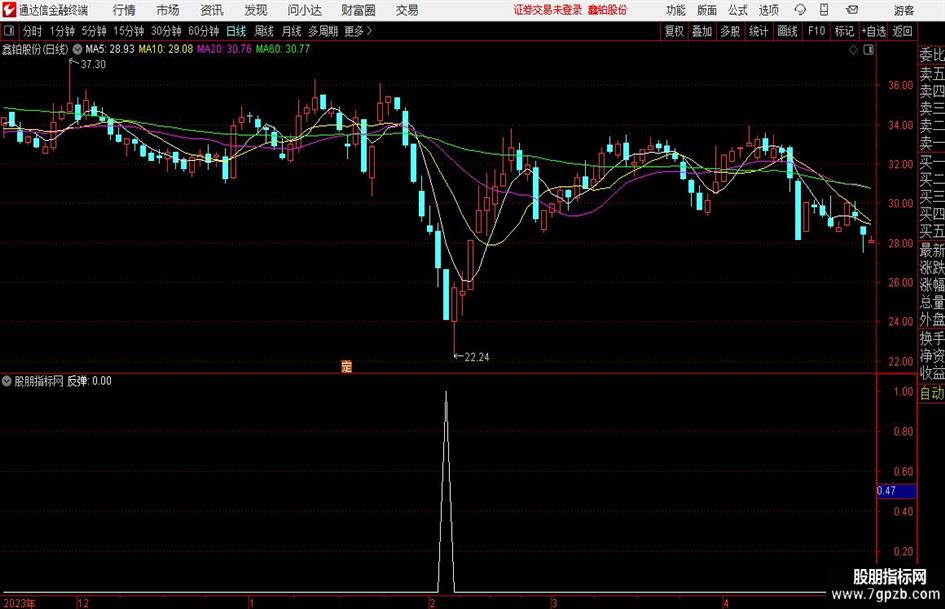Open the 行情 menu
945x609 pixels.
point(124,10)
